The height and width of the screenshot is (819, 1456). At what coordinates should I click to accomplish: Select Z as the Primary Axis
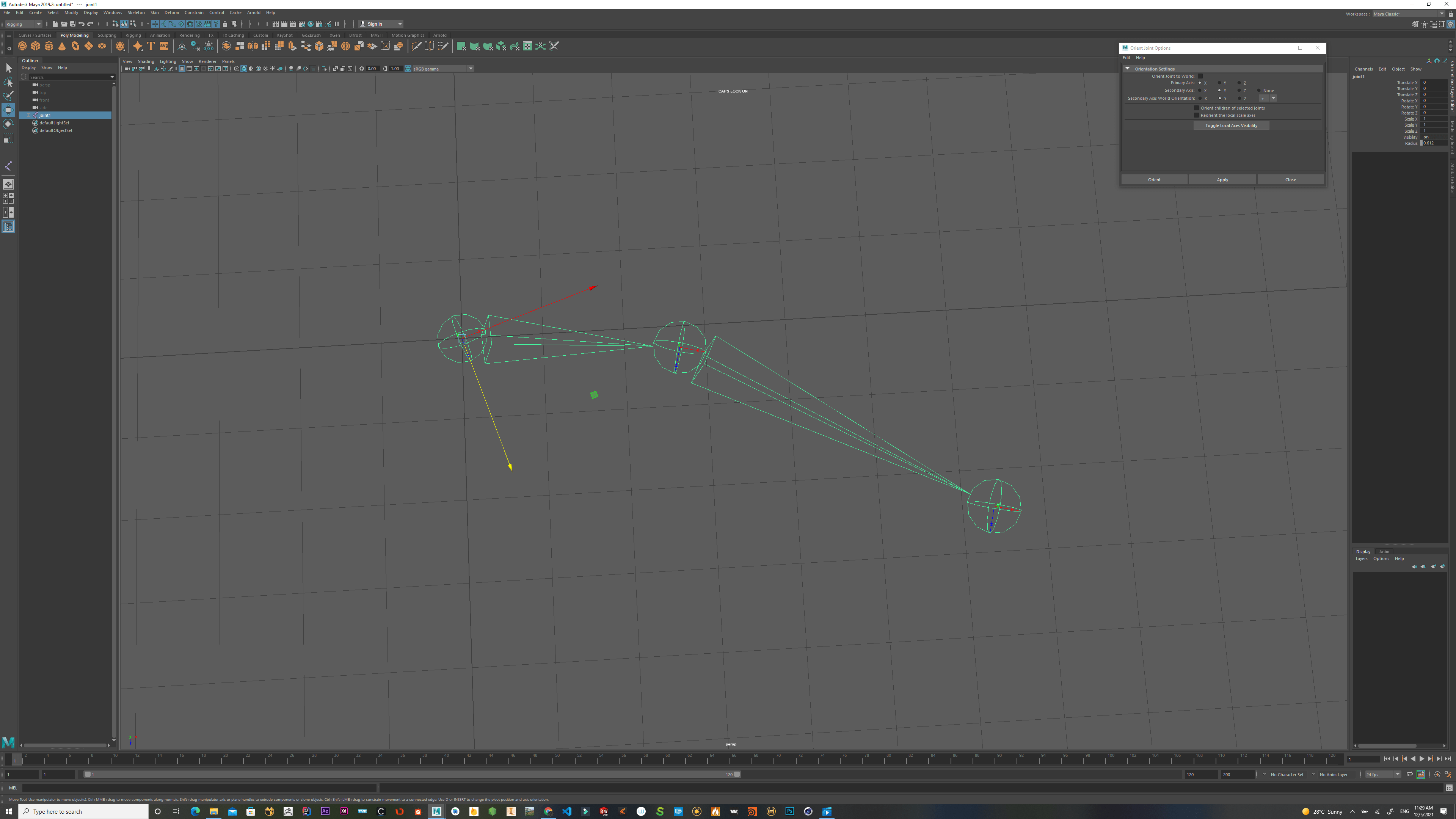1239,83
